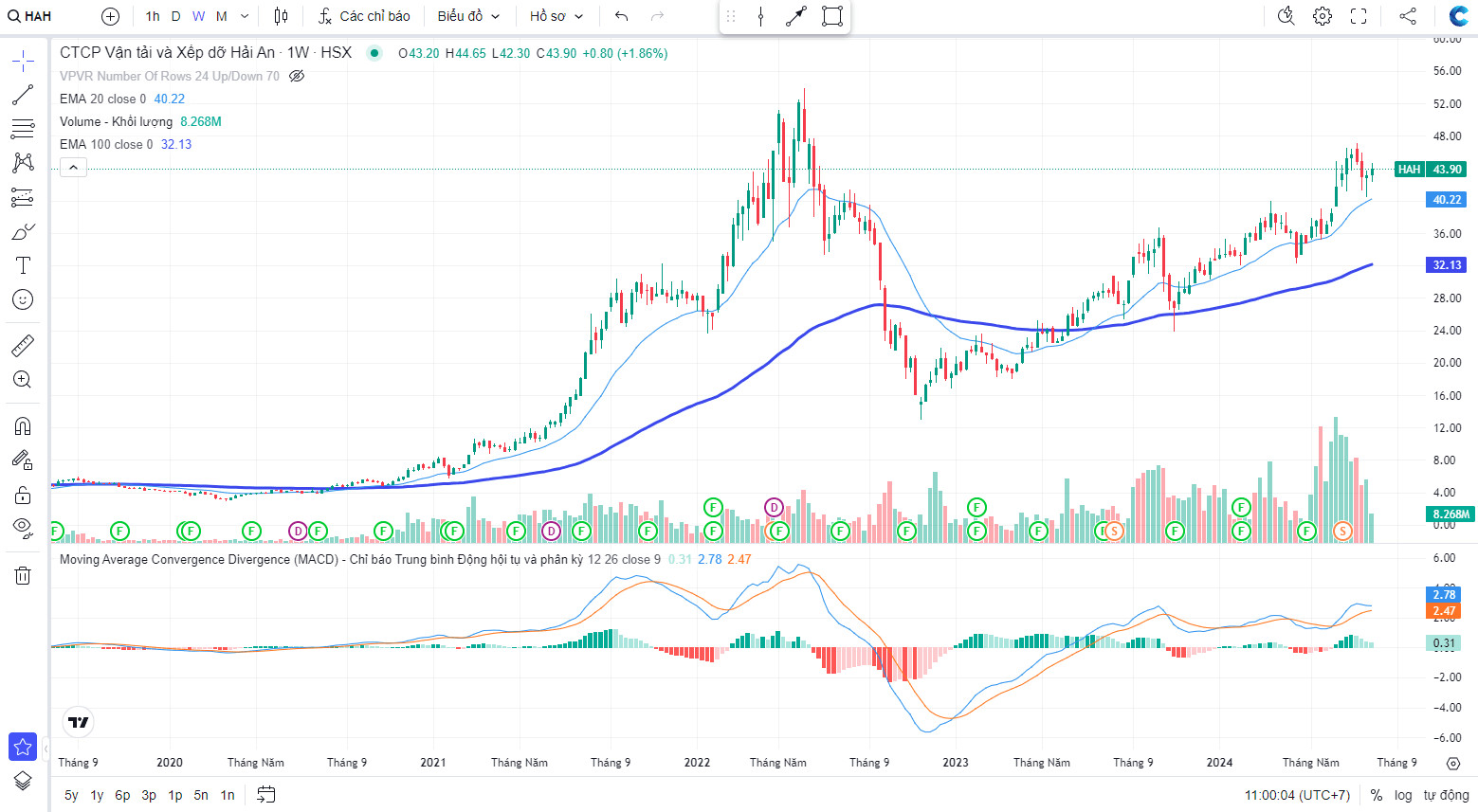This screenshot has height=812, width=1478.
Task: Open the emoji icons tool
Action: point(23,299)
